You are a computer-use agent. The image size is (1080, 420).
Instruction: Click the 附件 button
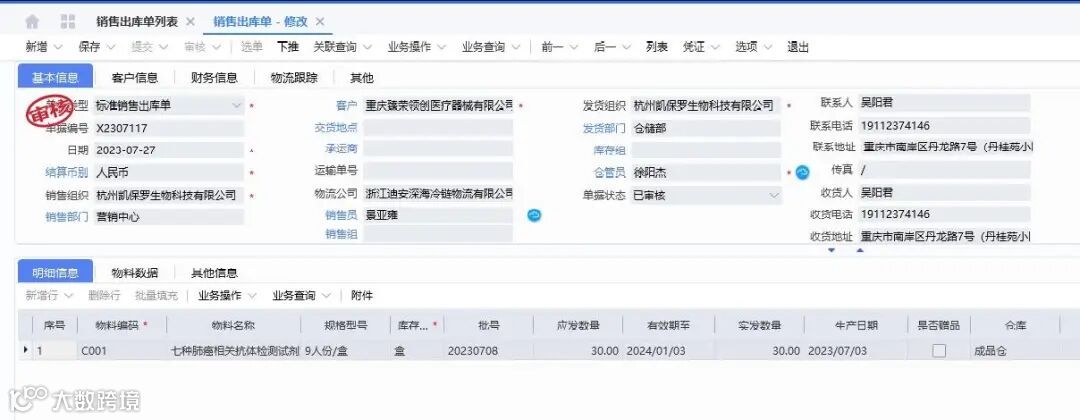[362, 295]
